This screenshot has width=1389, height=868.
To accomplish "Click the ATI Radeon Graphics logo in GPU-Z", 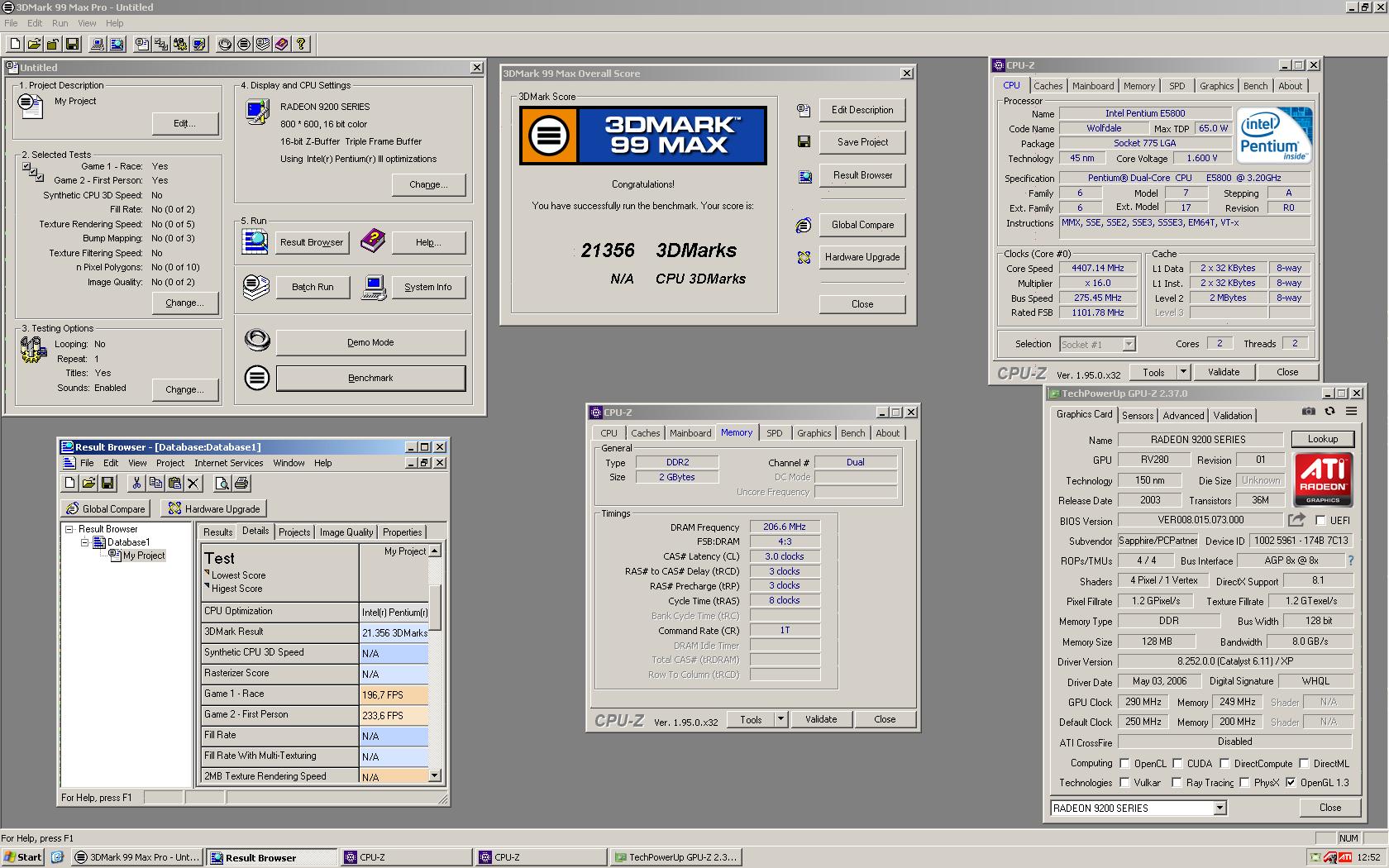I will pyautogui.click(x=1323, y=479).
